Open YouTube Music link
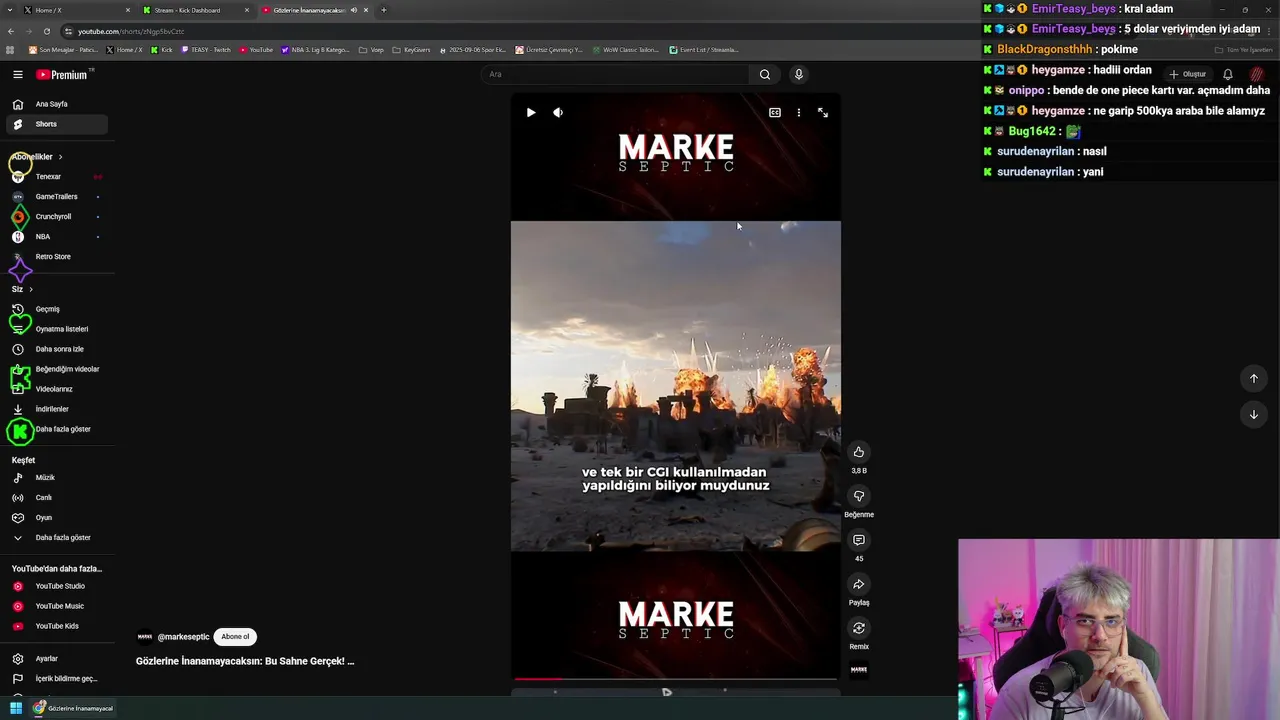1280x720 pixels. click(56, 606)
